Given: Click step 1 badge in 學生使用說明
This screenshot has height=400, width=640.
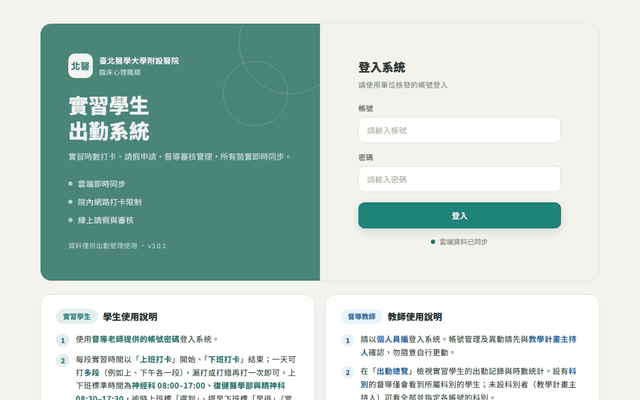Looking at the screenshot, I should (x=62, y=340).
